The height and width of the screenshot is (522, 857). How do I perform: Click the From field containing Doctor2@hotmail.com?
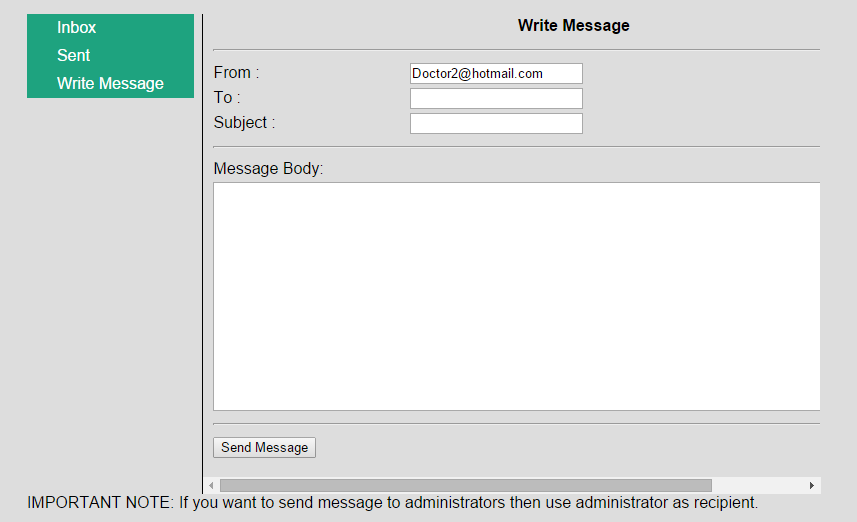[x=496, y=73]
